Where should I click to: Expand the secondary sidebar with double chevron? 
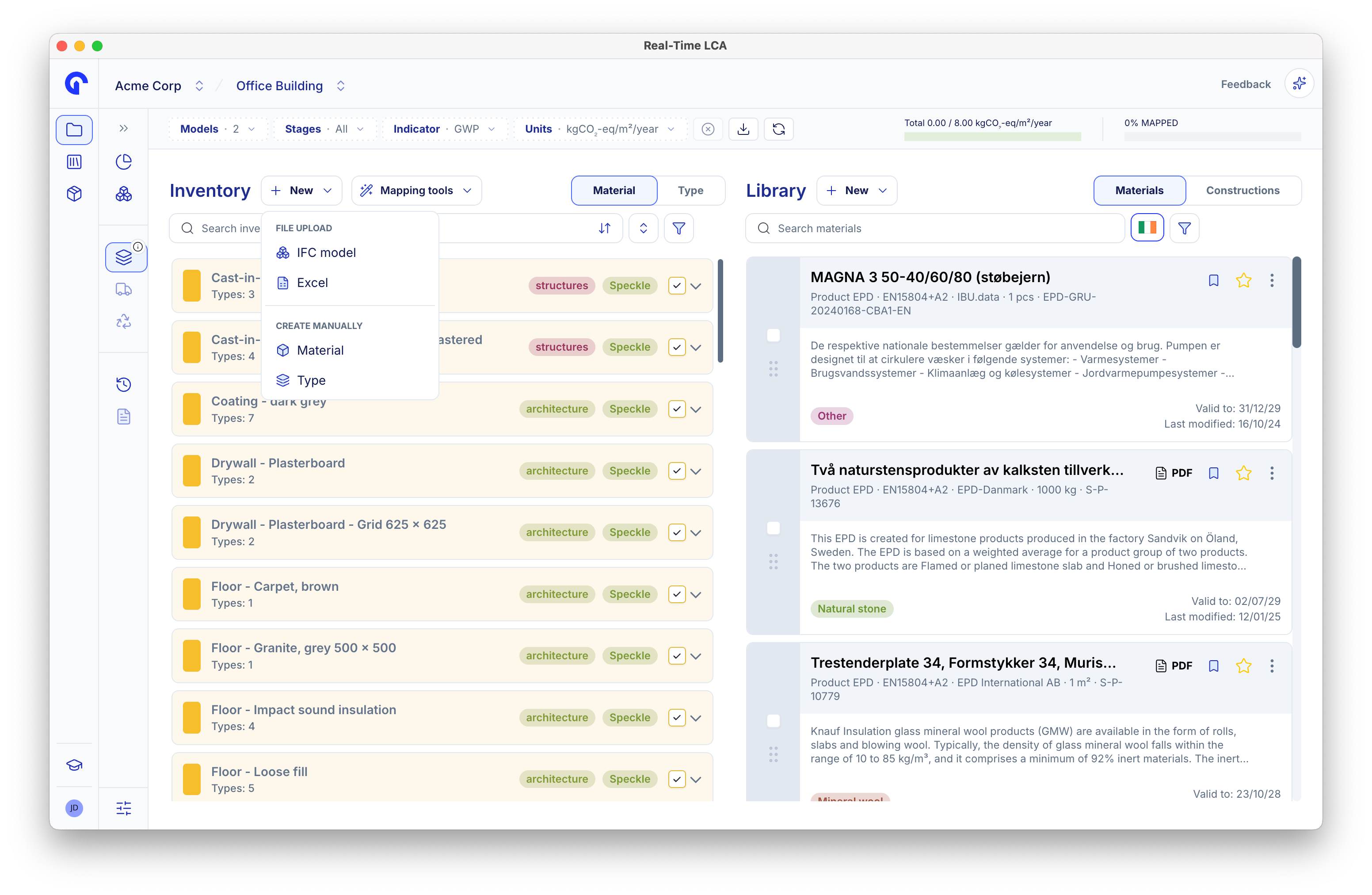[123, 129]
